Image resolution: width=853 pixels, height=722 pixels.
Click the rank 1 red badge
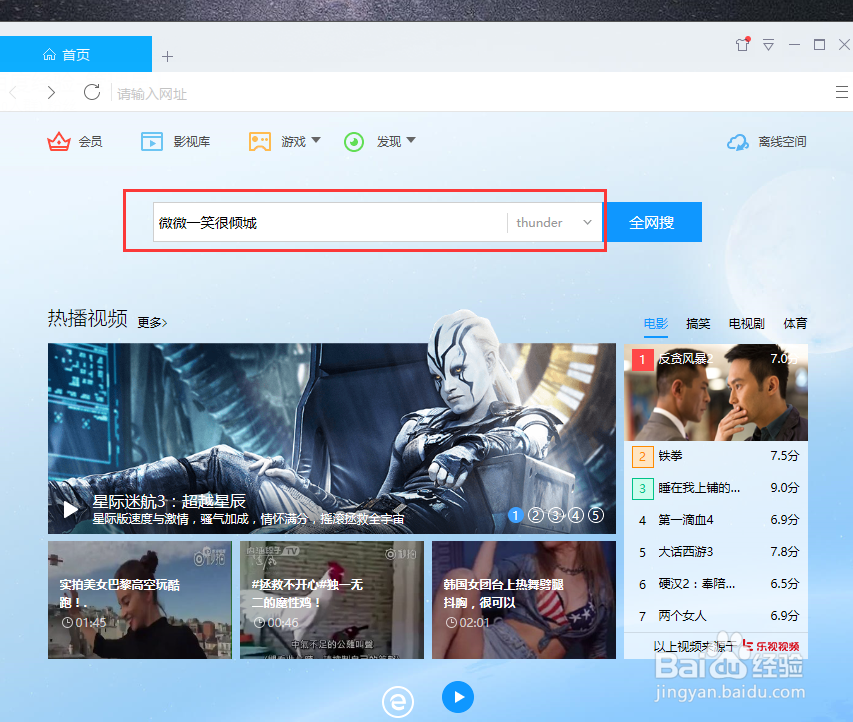point(642,360)
